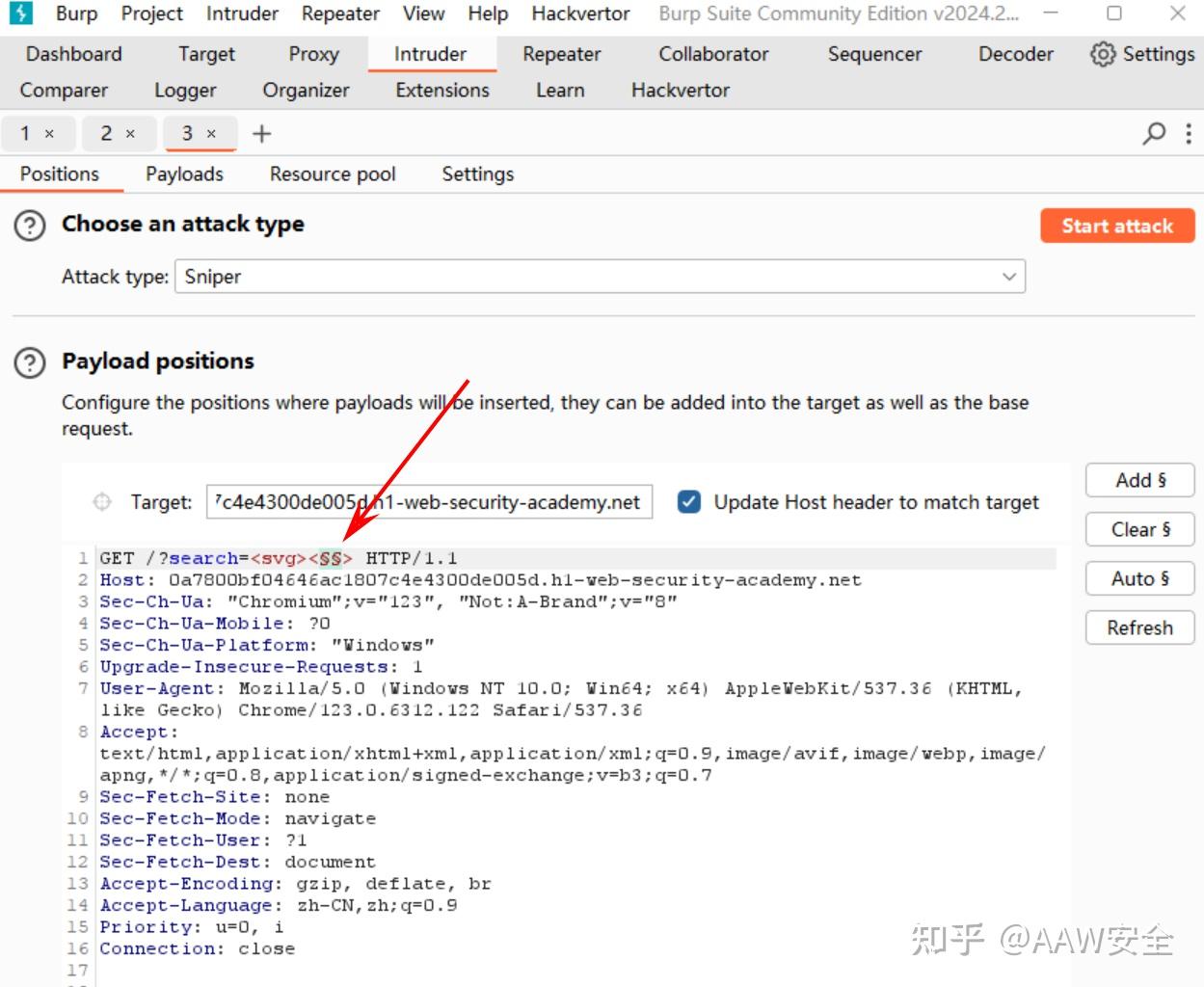Click the search magnifier icon
This screenshot has width=1204, height=987.
pos(1154,134)
